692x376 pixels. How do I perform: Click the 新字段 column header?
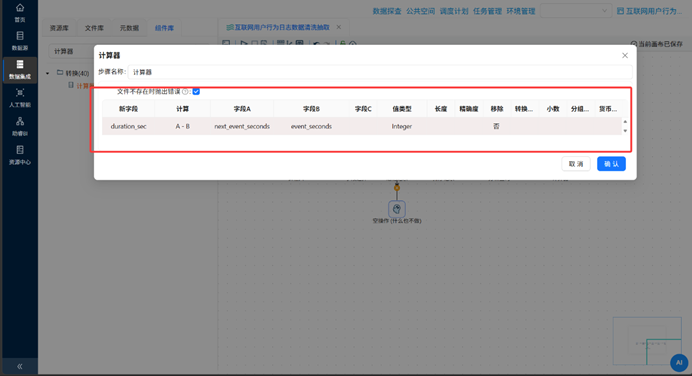tap(128, 109)
